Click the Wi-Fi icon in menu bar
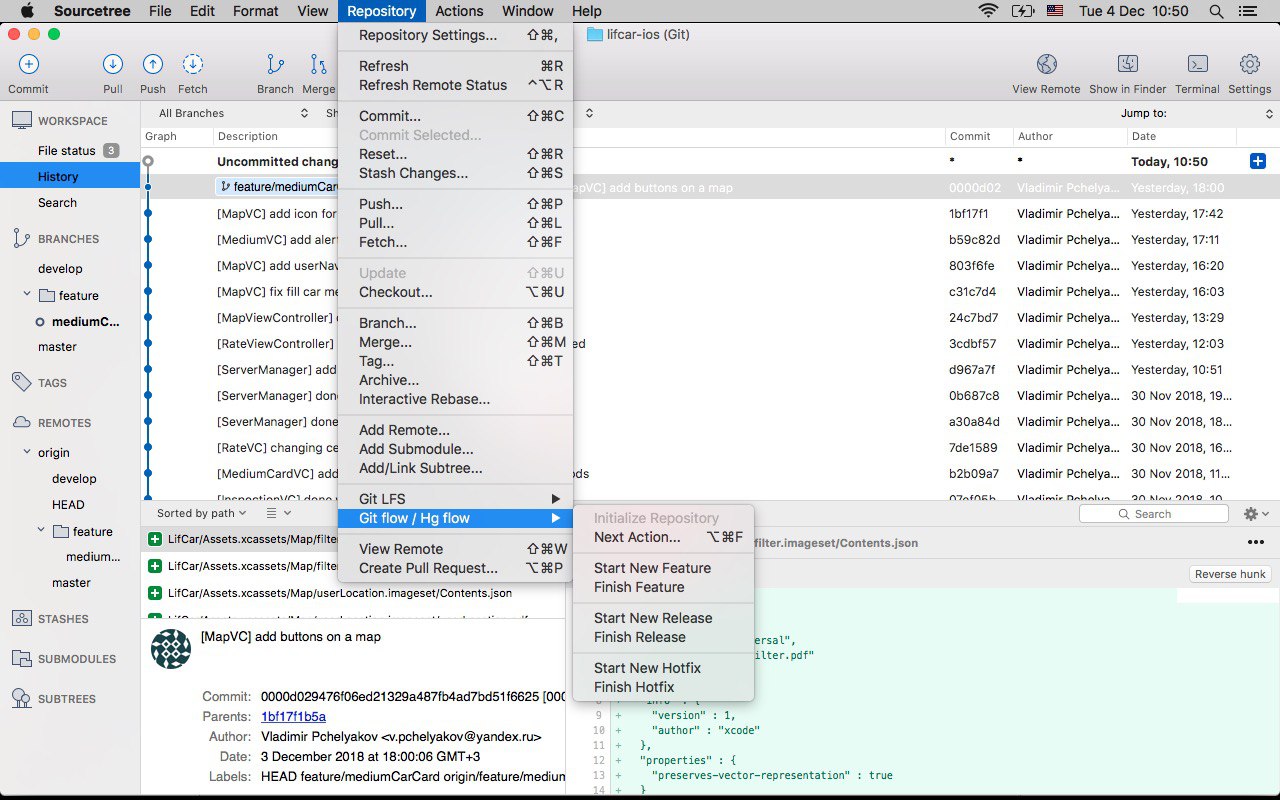Viewport: 1280px width, 800px height. click(x=989, y=11)
